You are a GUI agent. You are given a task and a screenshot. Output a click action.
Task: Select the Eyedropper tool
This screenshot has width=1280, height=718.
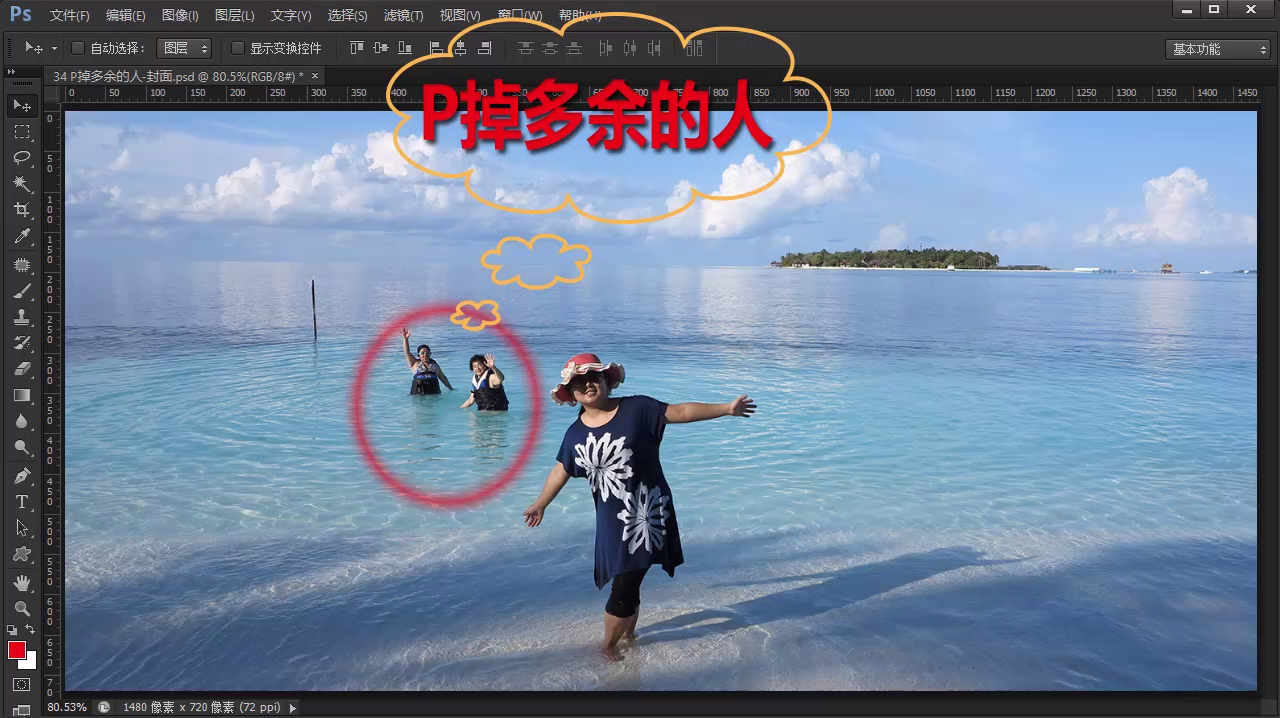[x=22, y=237]
